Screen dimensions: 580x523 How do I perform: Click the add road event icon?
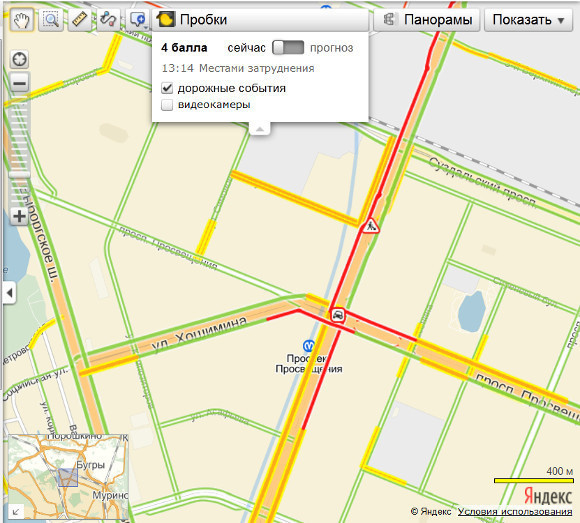[x=138, y=20]
